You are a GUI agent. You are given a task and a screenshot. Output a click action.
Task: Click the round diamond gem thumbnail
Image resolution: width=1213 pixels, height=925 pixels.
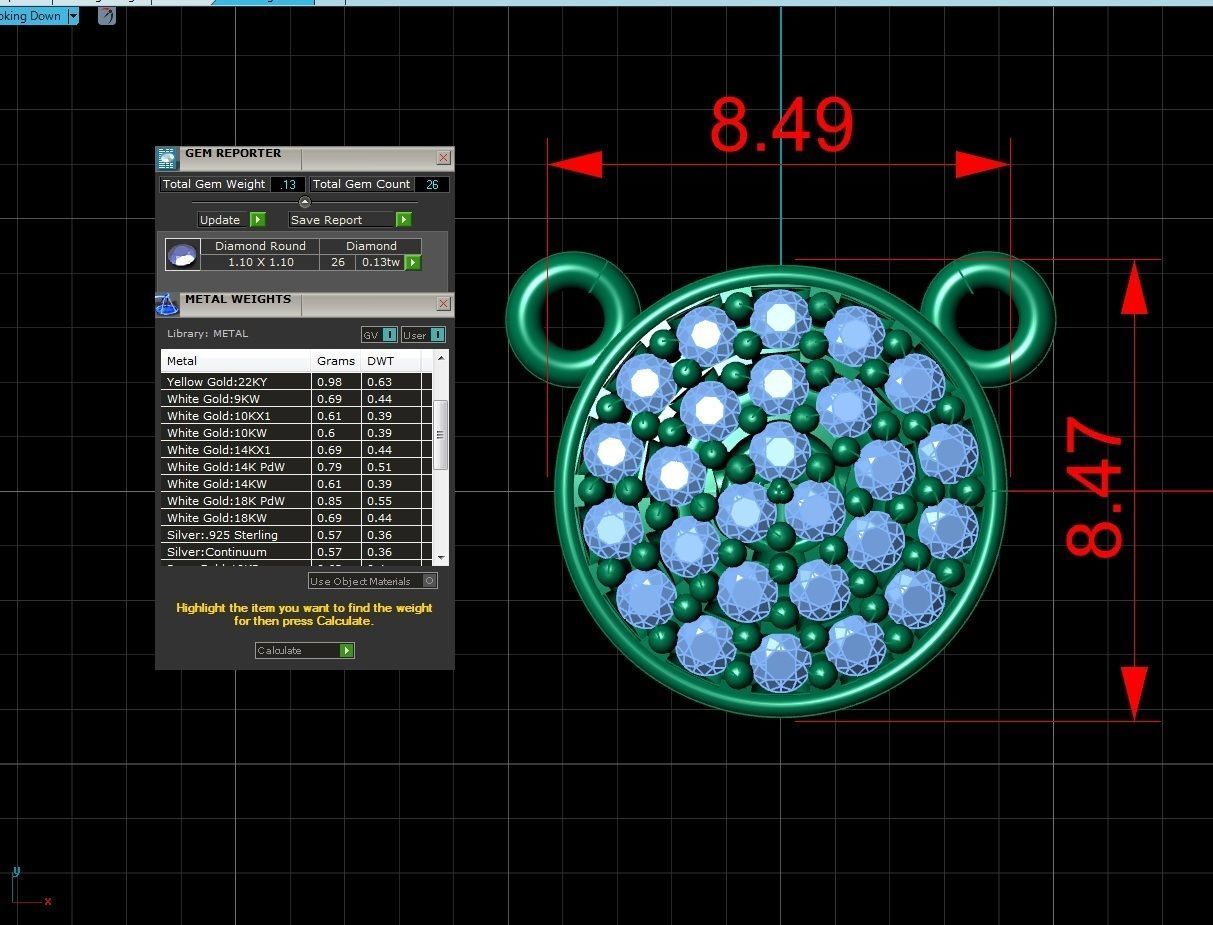182,255
